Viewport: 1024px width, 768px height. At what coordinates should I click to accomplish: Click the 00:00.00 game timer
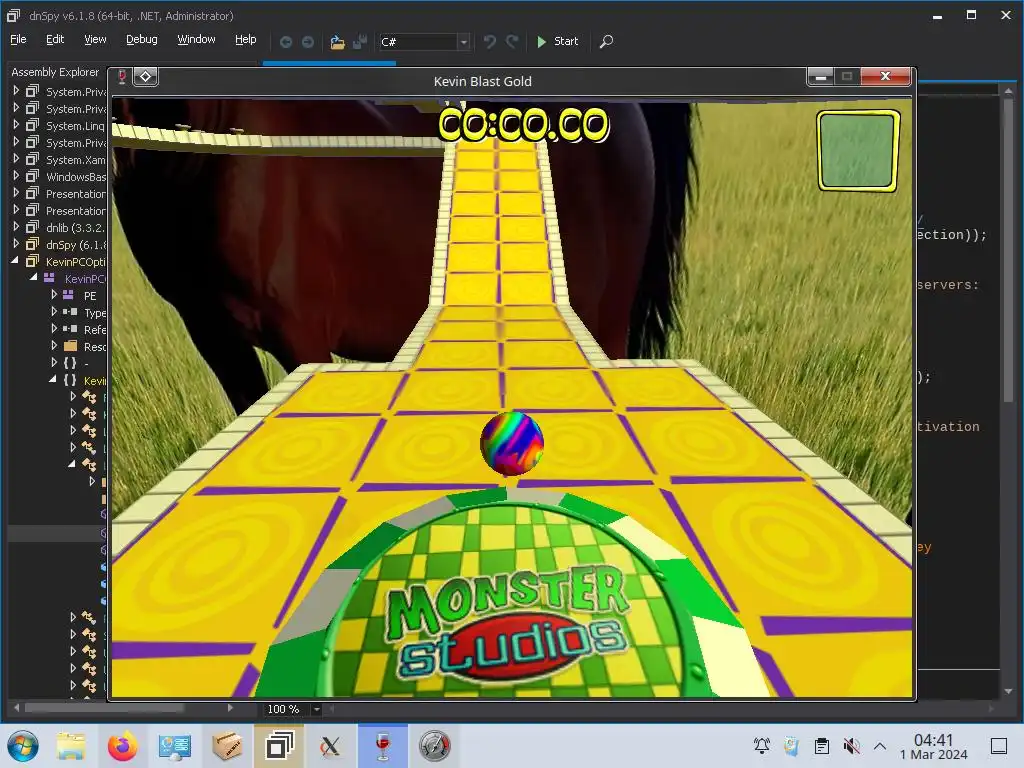[x=523, y=124]
